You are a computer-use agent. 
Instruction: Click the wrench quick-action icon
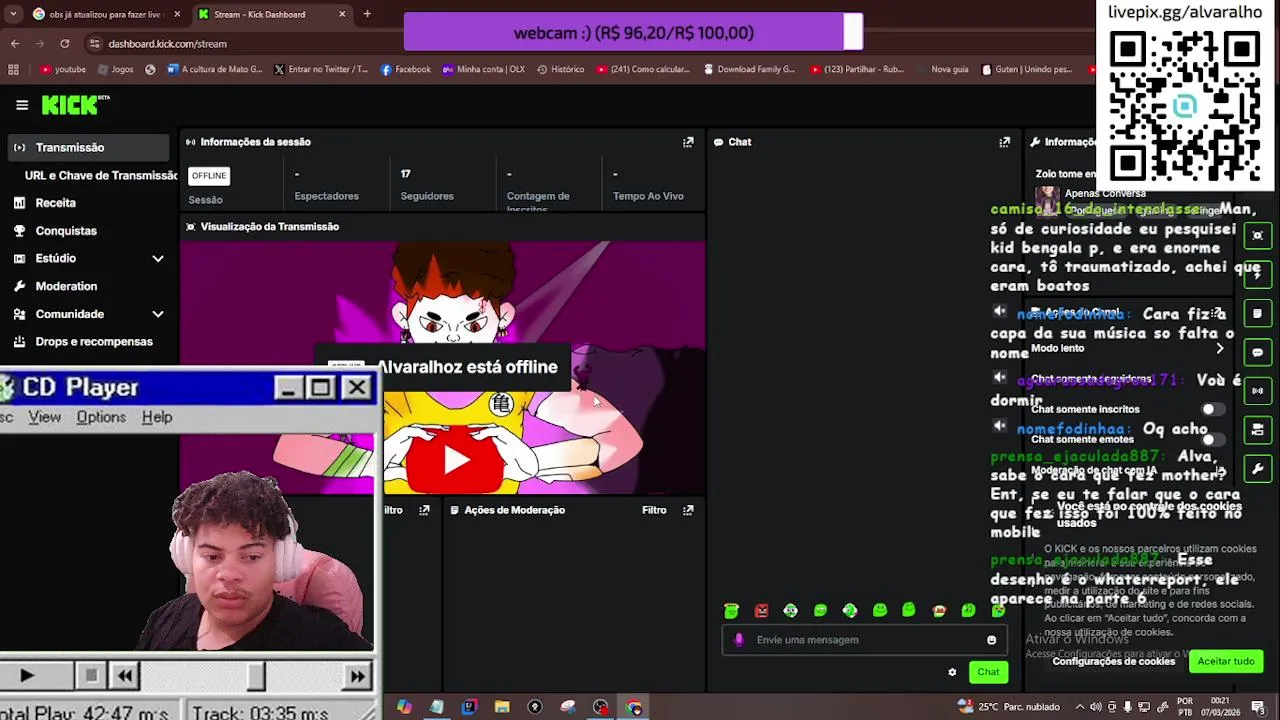tap(1257, 469)
